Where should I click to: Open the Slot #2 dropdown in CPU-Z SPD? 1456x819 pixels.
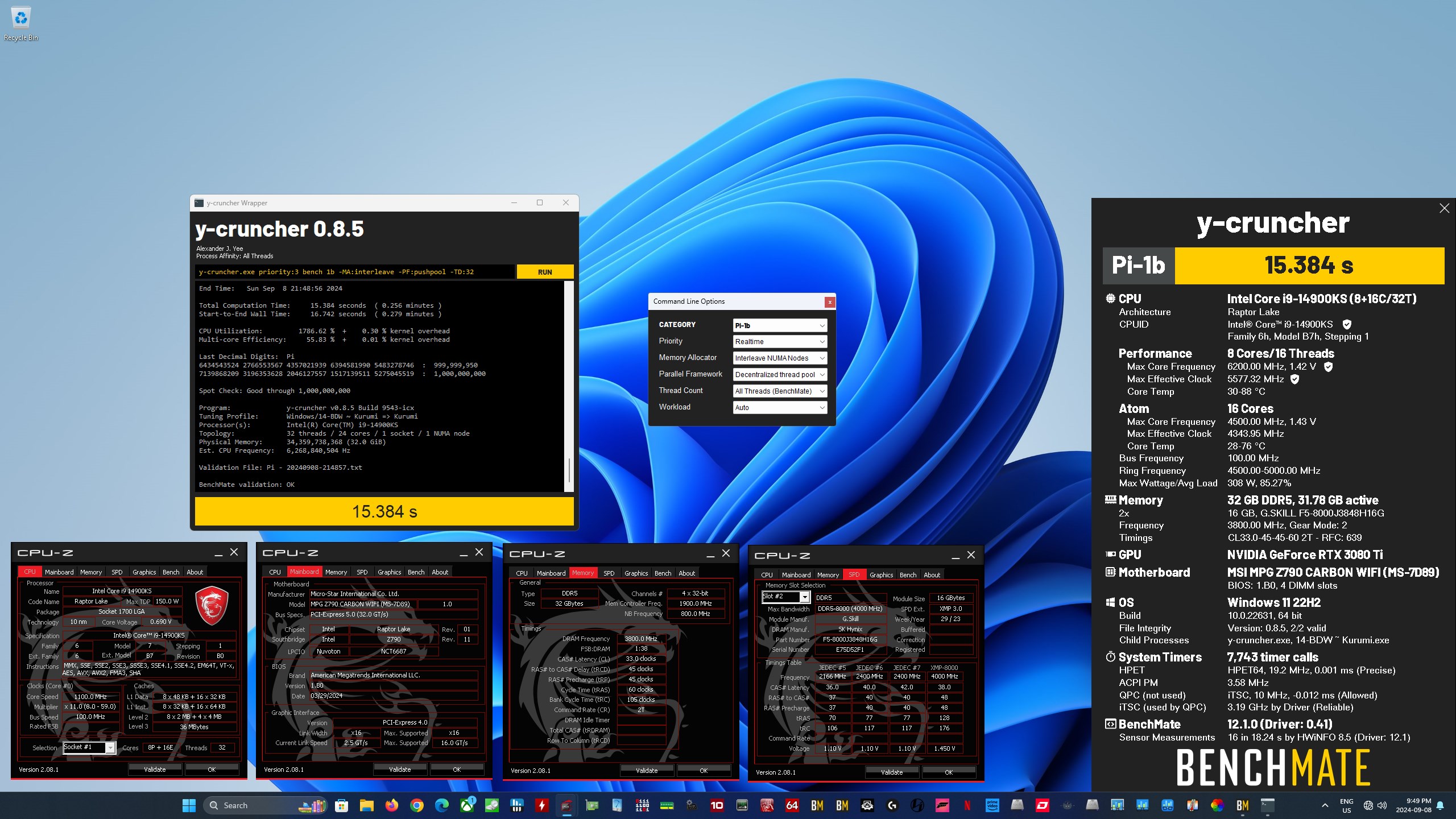click(x=786, y=597)
